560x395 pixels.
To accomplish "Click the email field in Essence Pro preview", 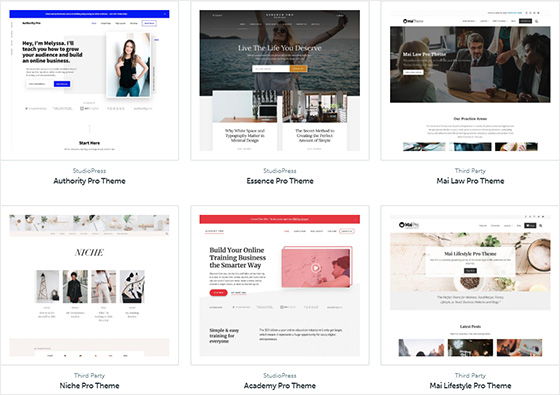I will (271, 69).
